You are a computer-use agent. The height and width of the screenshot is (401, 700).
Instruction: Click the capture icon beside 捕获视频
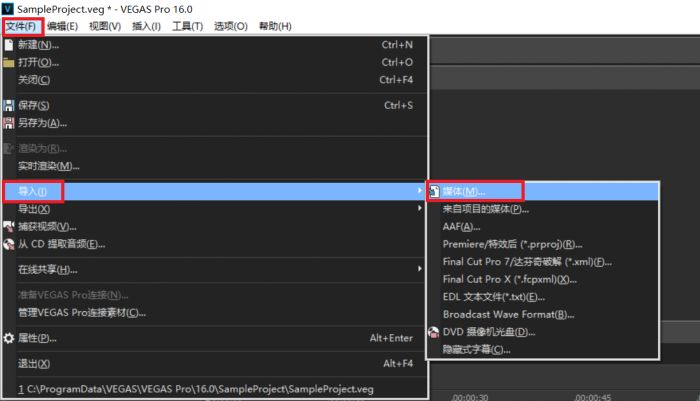click(8, 226)
